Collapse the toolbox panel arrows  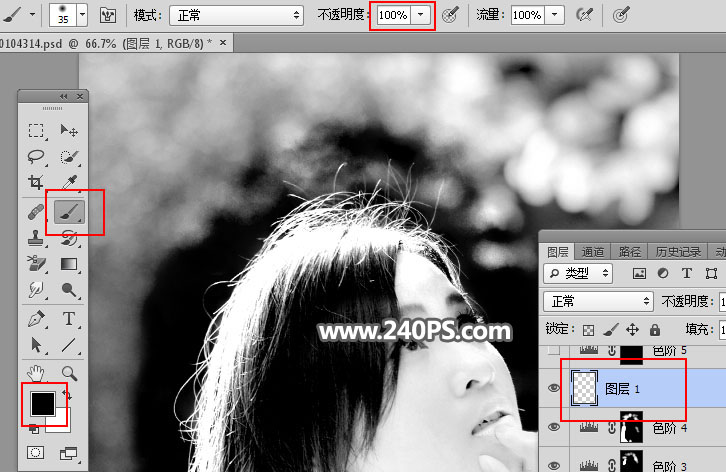pyautogui.click(x=63, y=96)
